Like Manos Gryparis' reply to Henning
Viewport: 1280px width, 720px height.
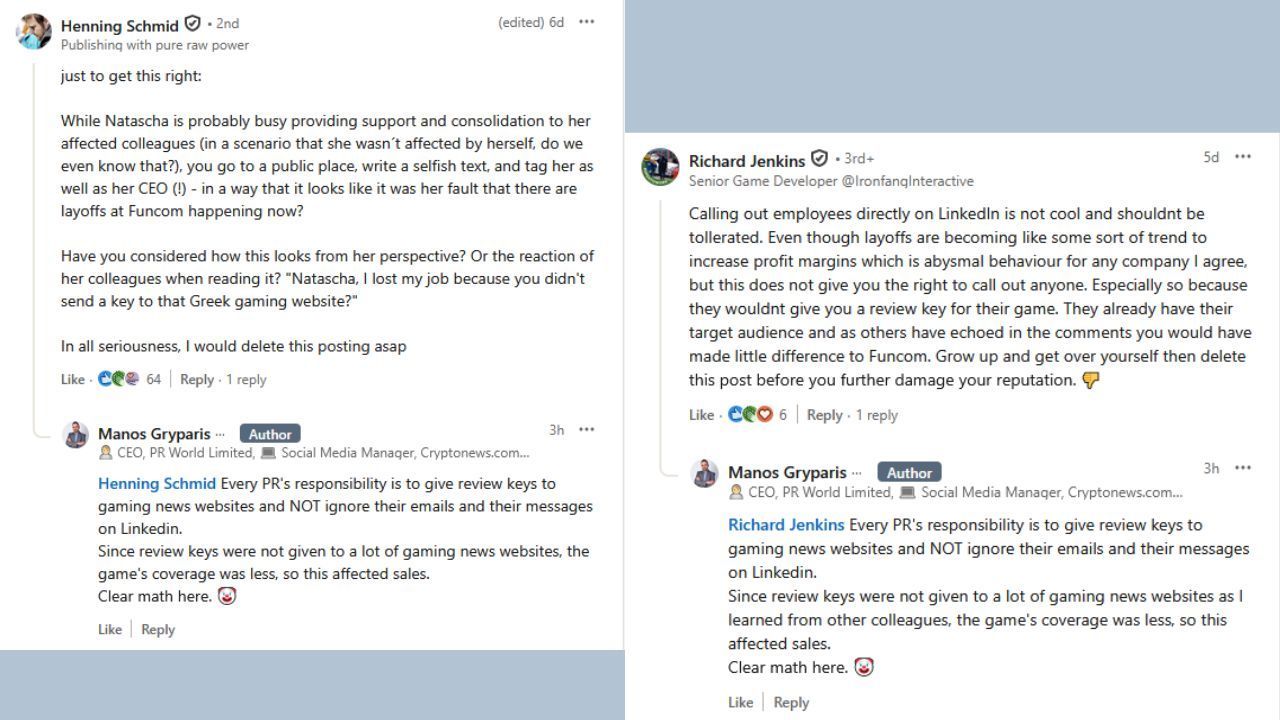point(110,629)
